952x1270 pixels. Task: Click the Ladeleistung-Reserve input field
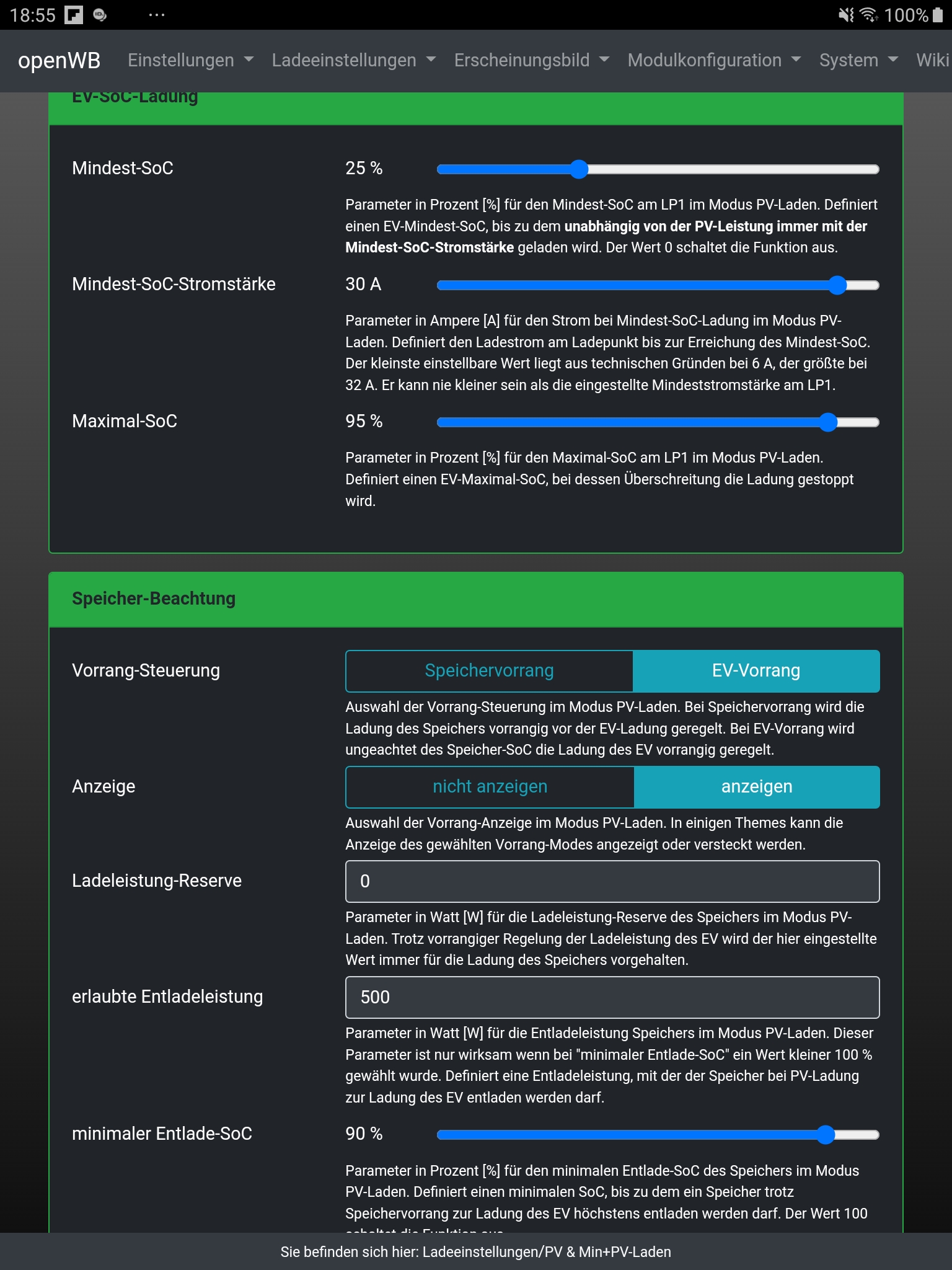point(612,881)
